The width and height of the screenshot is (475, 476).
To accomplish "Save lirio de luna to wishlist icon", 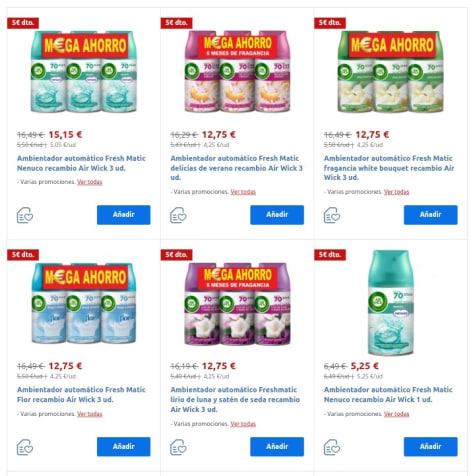I will click(178, 447).
